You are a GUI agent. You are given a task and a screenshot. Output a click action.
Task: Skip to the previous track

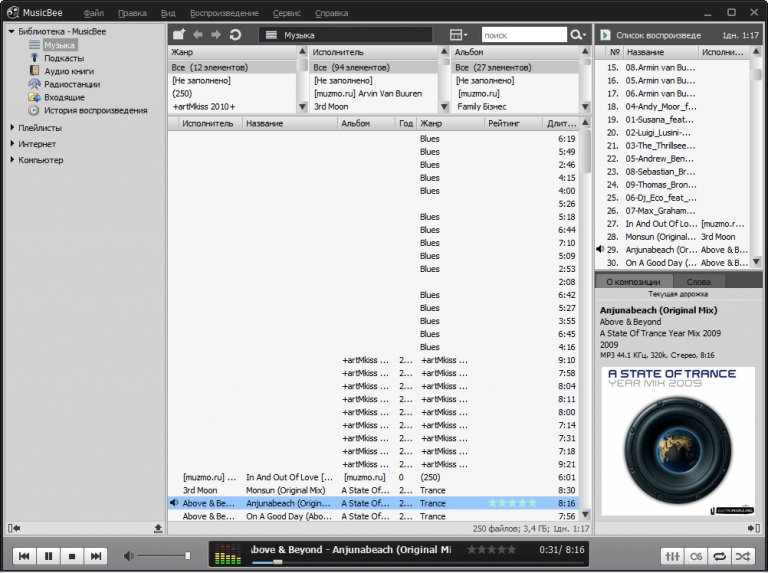click(24, 556)
